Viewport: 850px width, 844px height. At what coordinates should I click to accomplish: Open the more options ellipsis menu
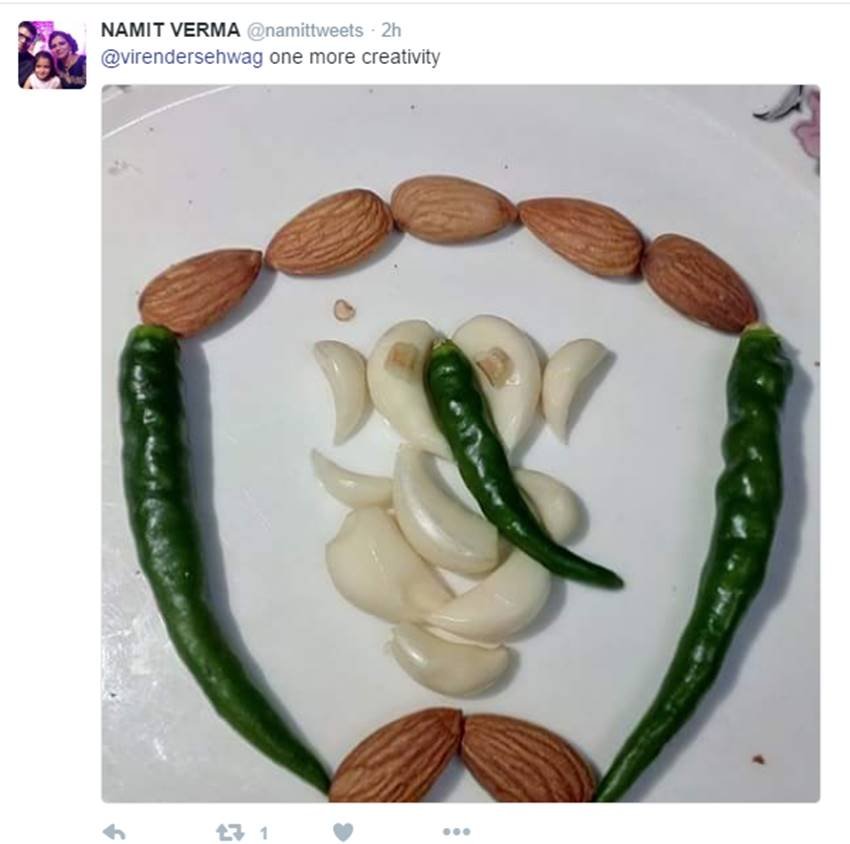coord(456,831)
